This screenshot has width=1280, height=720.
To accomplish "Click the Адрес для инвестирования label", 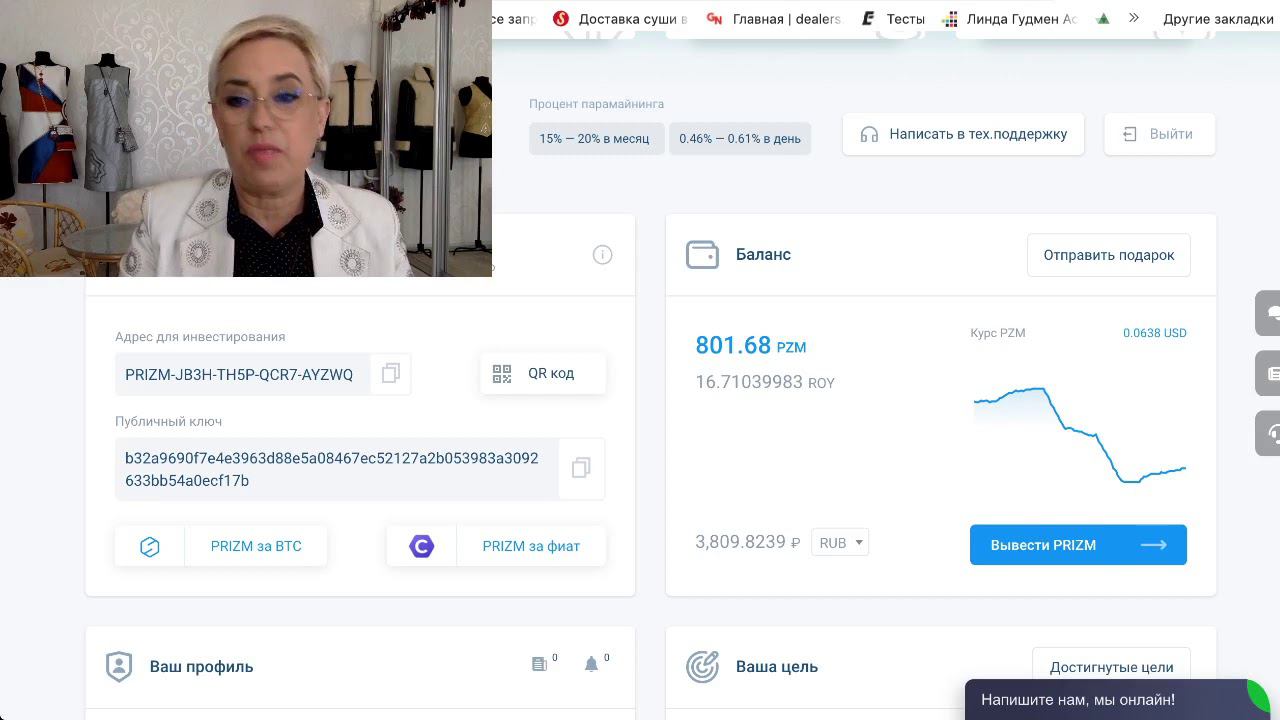I will tap(200, 337).
